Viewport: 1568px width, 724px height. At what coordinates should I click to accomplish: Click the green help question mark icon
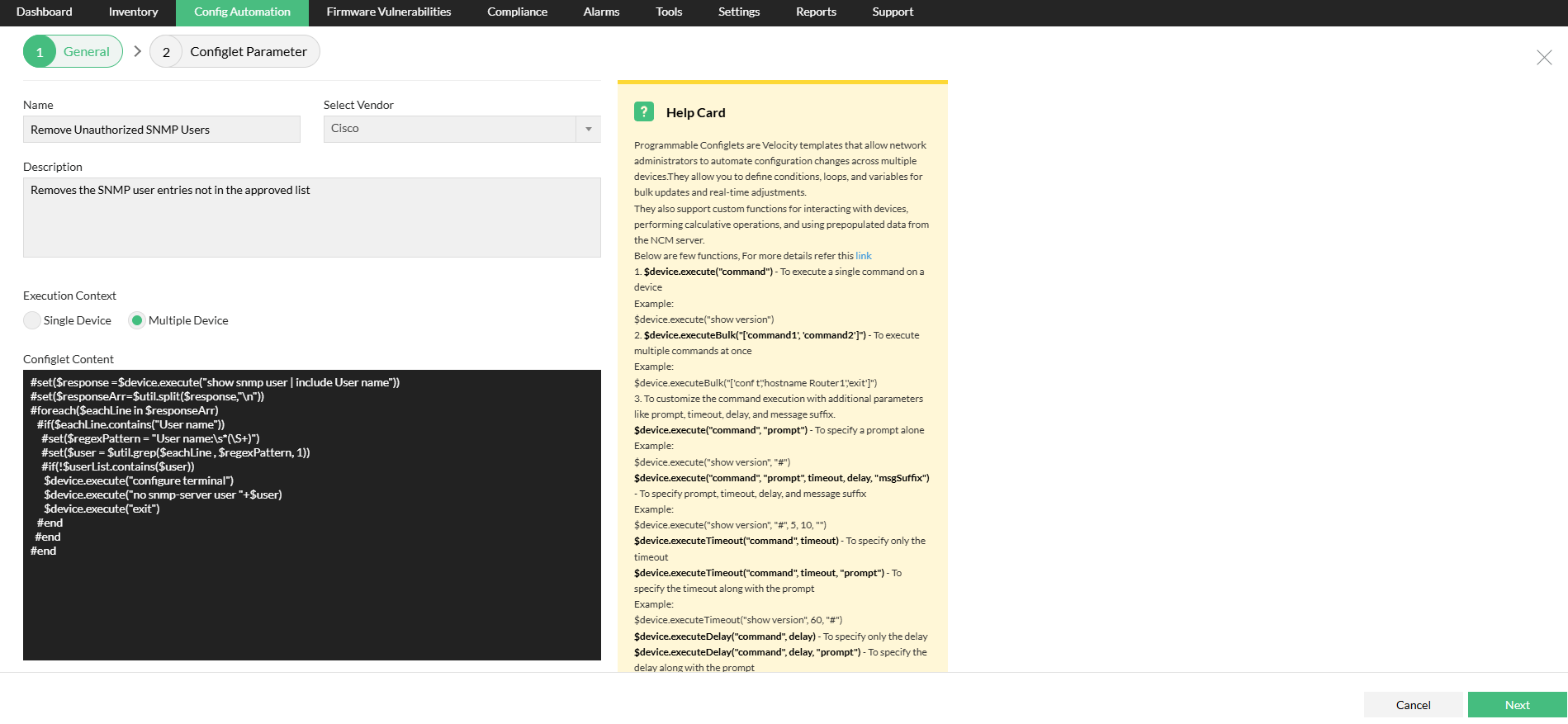click(x=644, y=111)
